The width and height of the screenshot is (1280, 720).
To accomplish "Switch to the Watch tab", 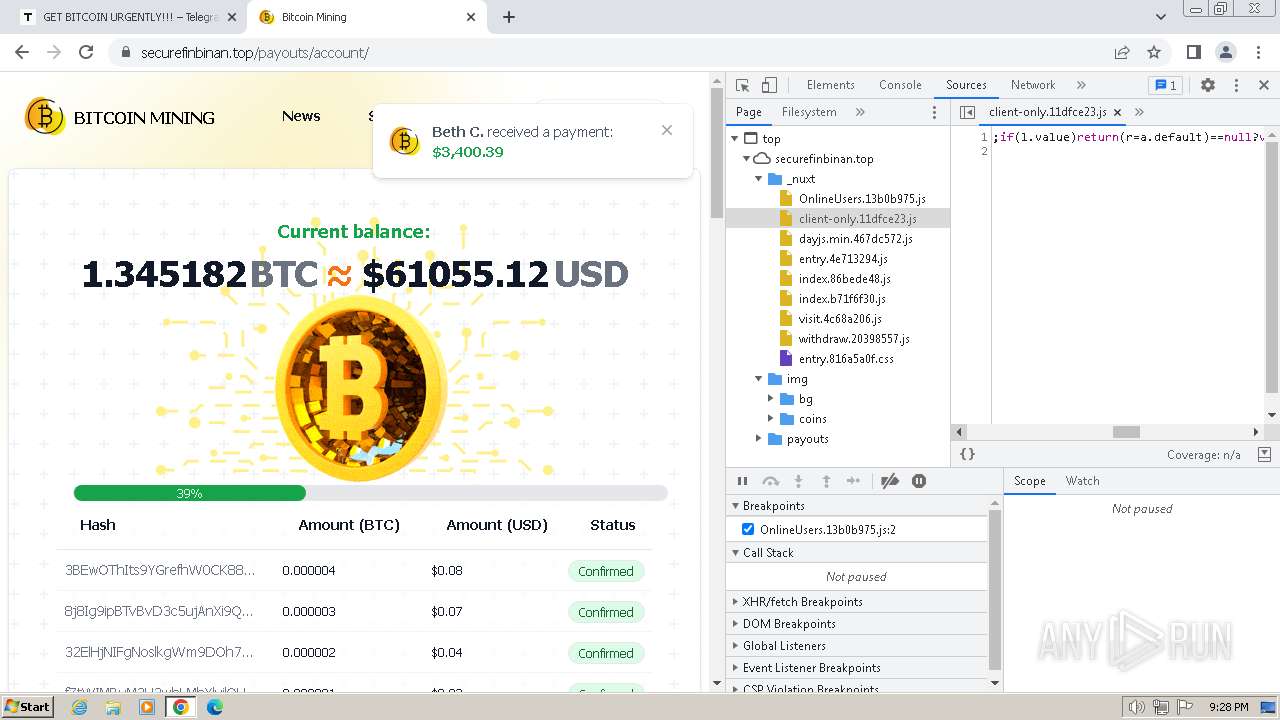I will coord(1082,481).
